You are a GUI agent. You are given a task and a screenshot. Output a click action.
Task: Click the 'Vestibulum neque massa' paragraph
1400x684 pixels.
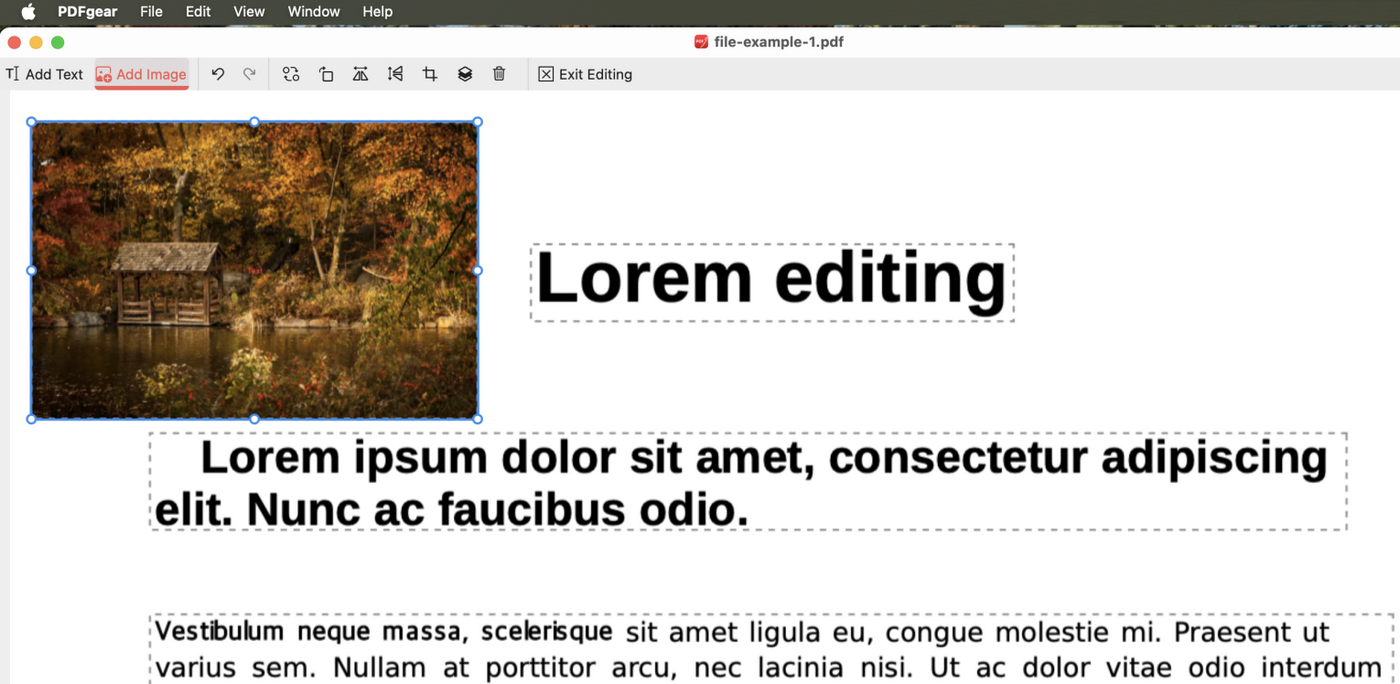coord(770,649)
